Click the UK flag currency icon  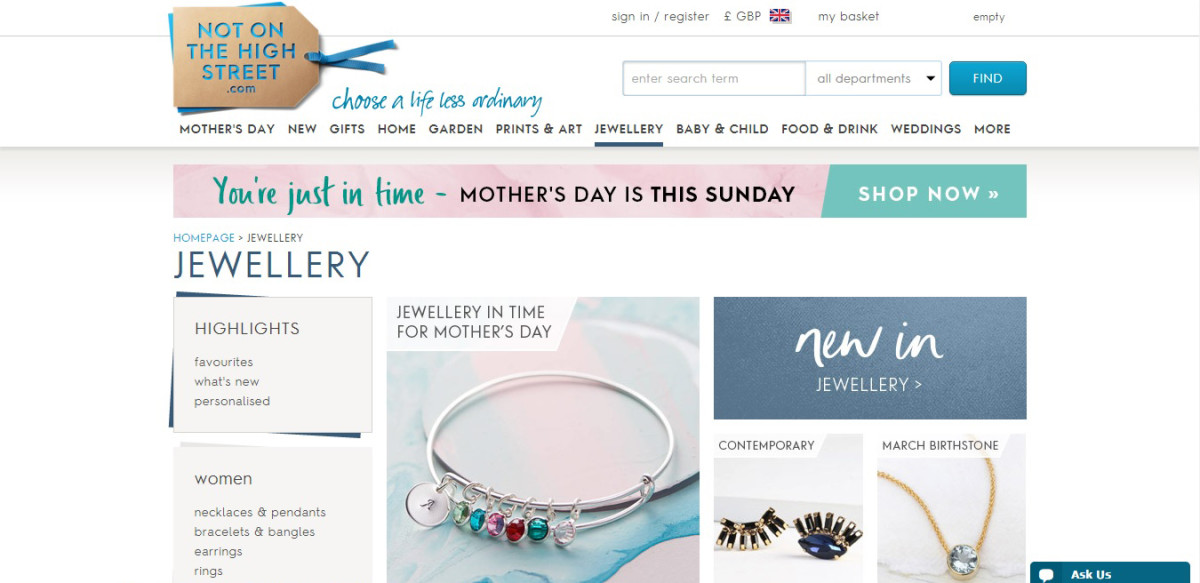(x=780, y=16)
